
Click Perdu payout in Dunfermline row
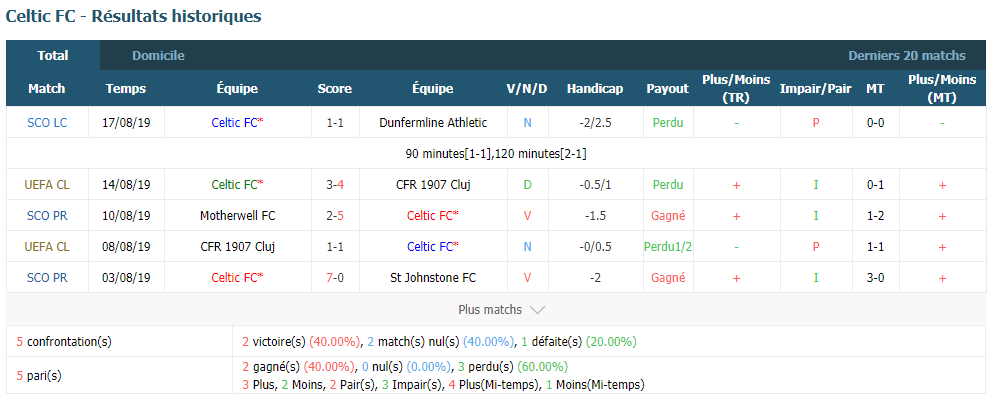click(x=668, y=122)
